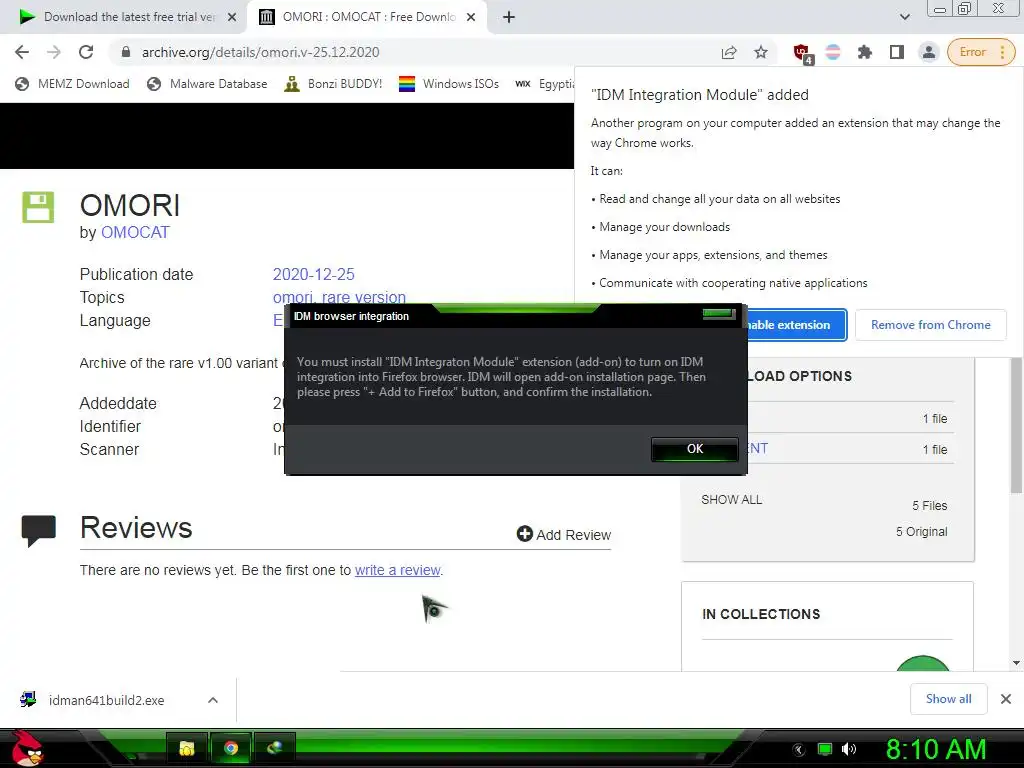Click Chrome icon in taskbar

(231, 748)
